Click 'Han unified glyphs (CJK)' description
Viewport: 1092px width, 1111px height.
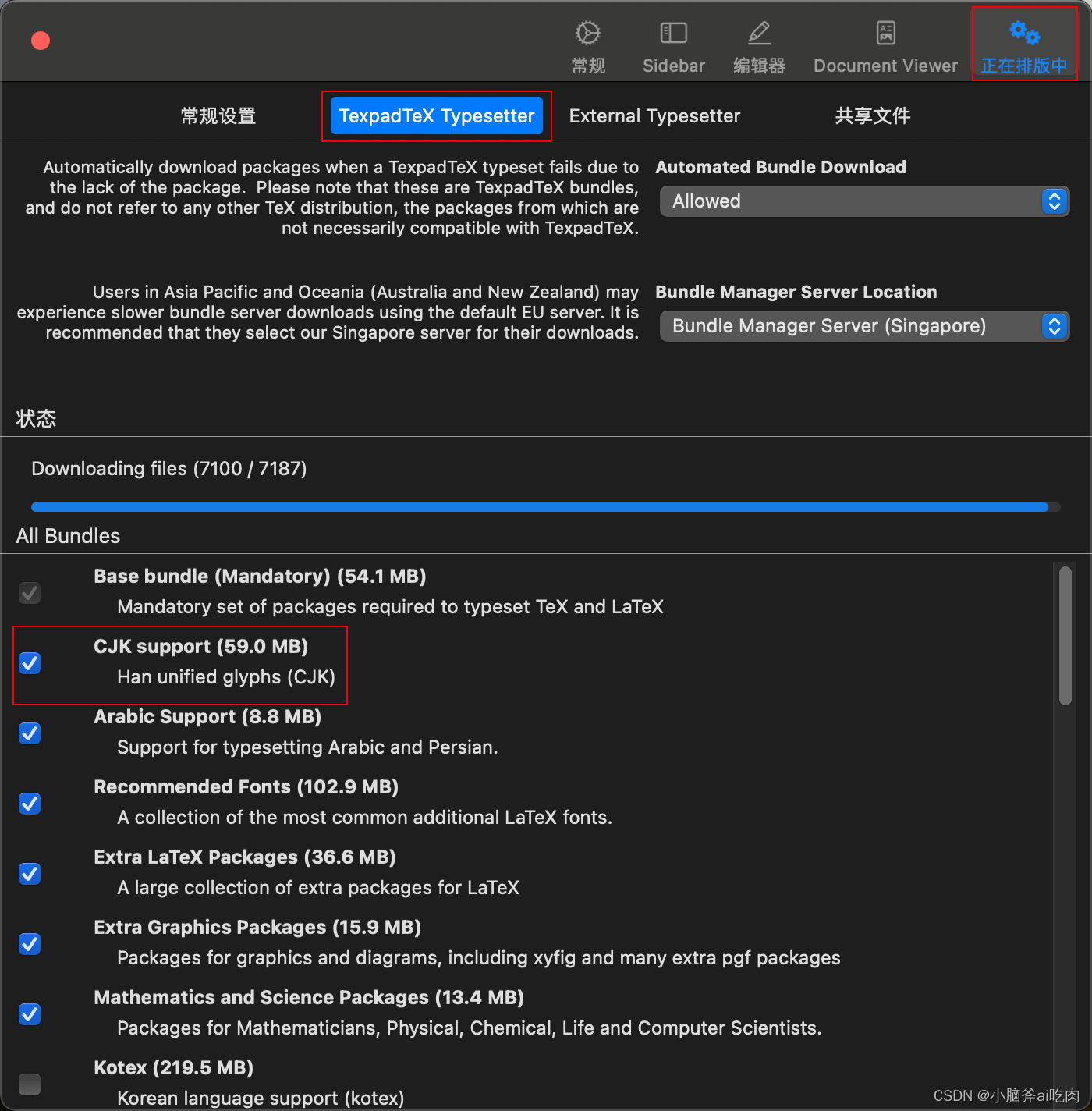click(226, 677)
